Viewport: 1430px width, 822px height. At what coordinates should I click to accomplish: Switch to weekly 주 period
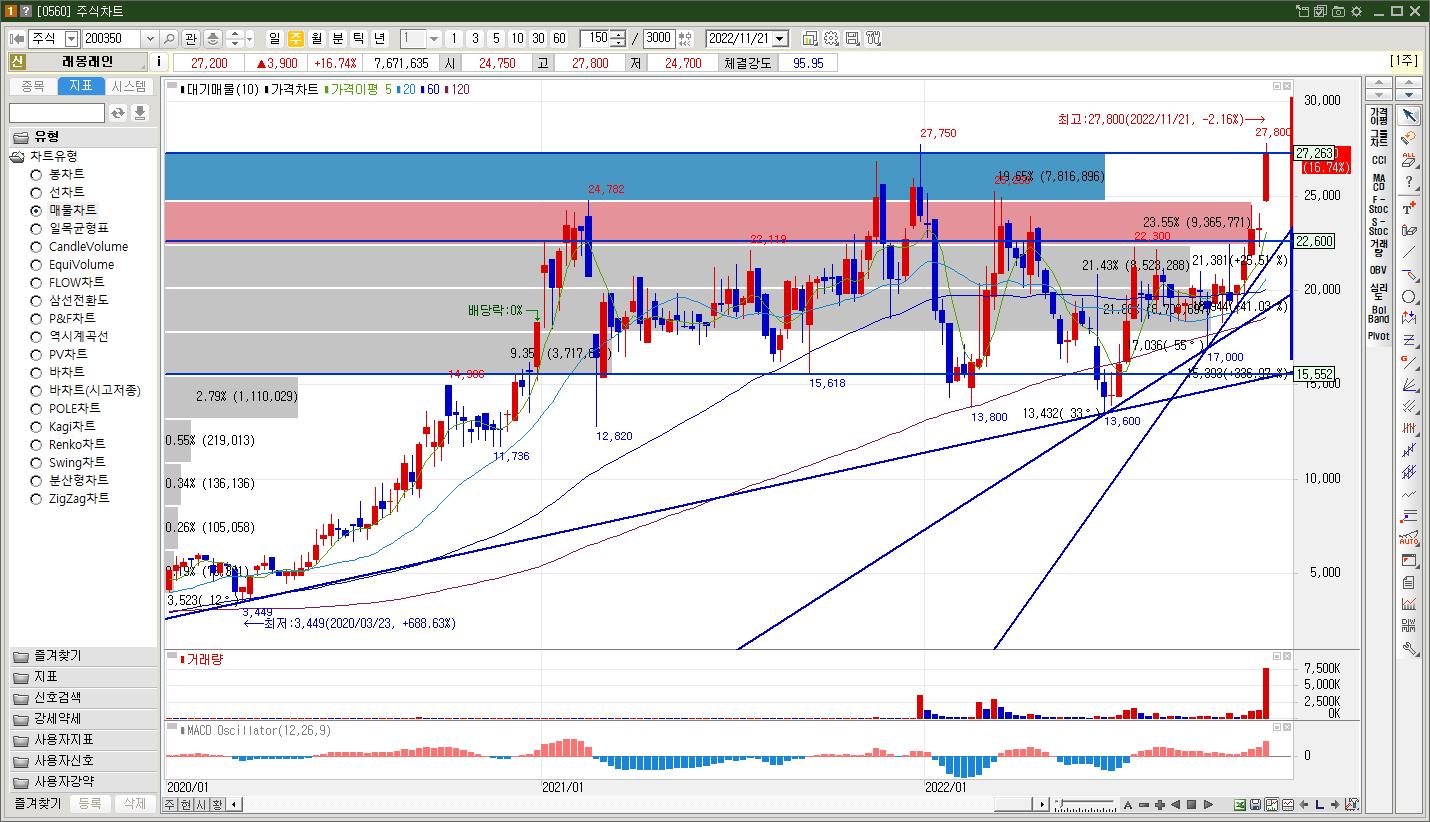[x=296, y=38]
